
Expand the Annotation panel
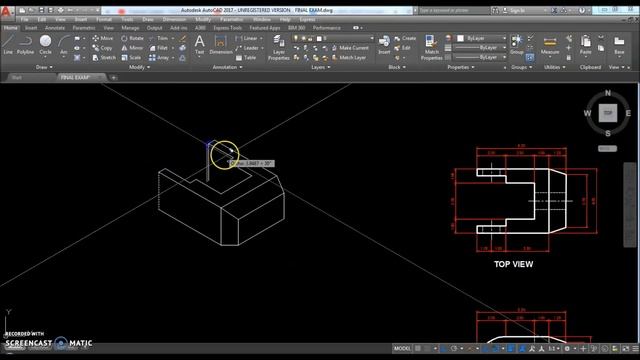[227, 67]
